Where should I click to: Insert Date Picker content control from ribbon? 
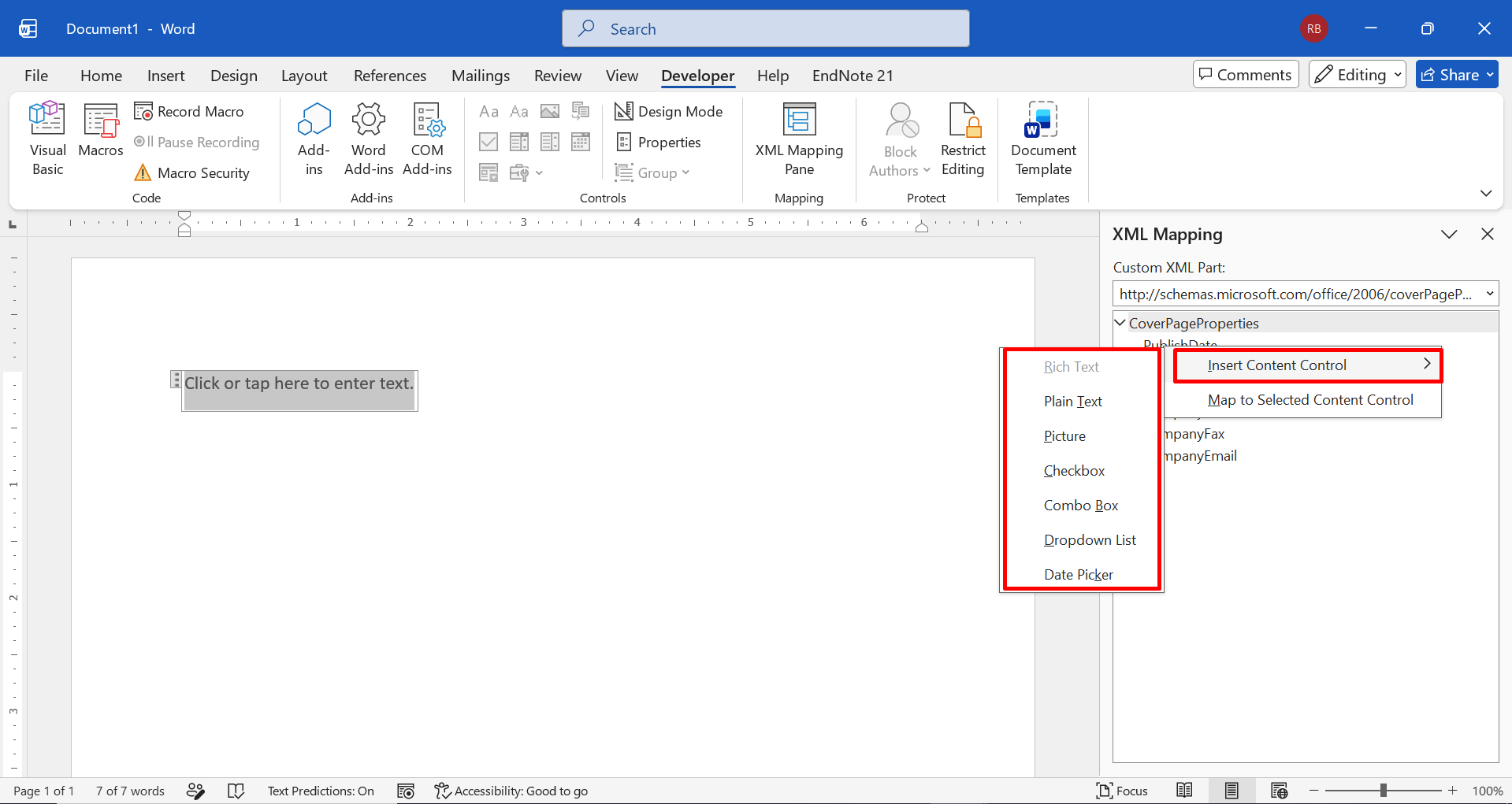[x=581, y=142]
